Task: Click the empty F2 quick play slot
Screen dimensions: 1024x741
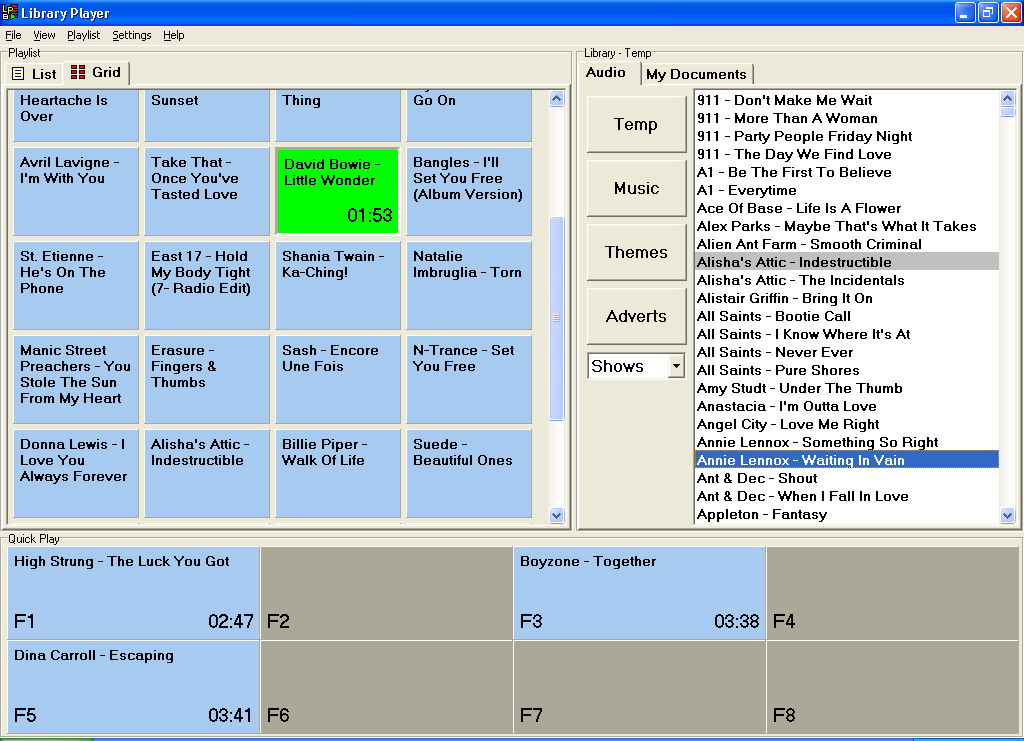Action: pos(387,593)
